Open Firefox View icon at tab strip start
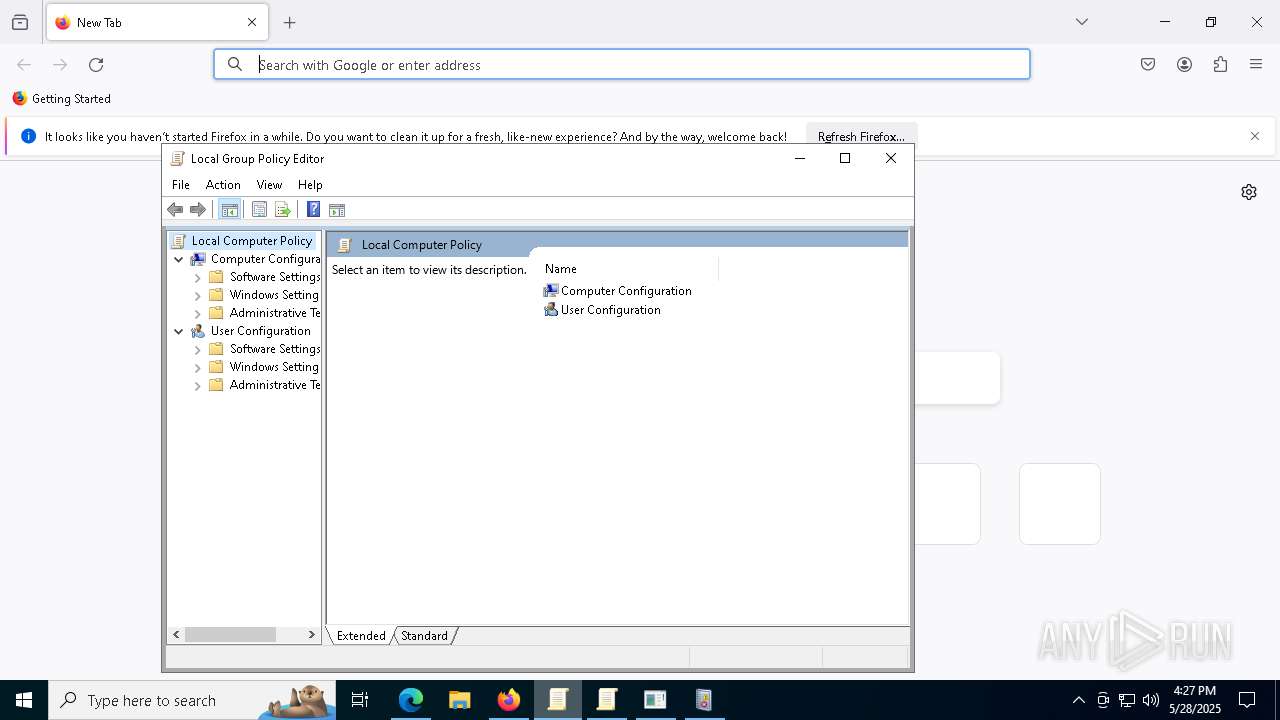The image size is (1280, 720). coord(20,23)
